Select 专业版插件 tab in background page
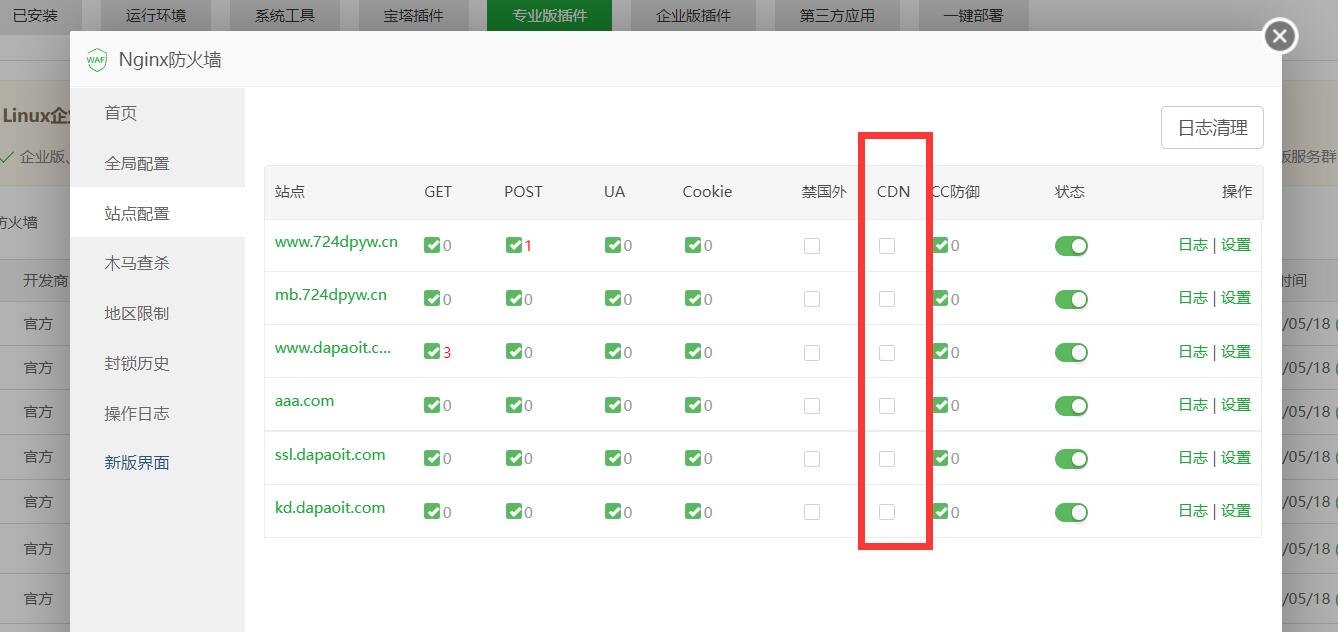The width and height of the screenshot is (1338, 632). pyautogui.click(x=549, y=15)
